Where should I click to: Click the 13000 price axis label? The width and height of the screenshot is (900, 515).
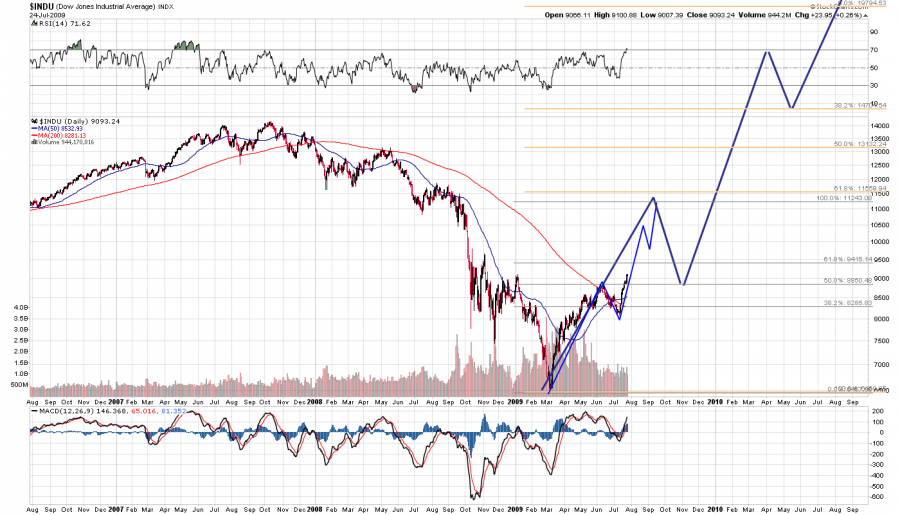coord(880,152)
